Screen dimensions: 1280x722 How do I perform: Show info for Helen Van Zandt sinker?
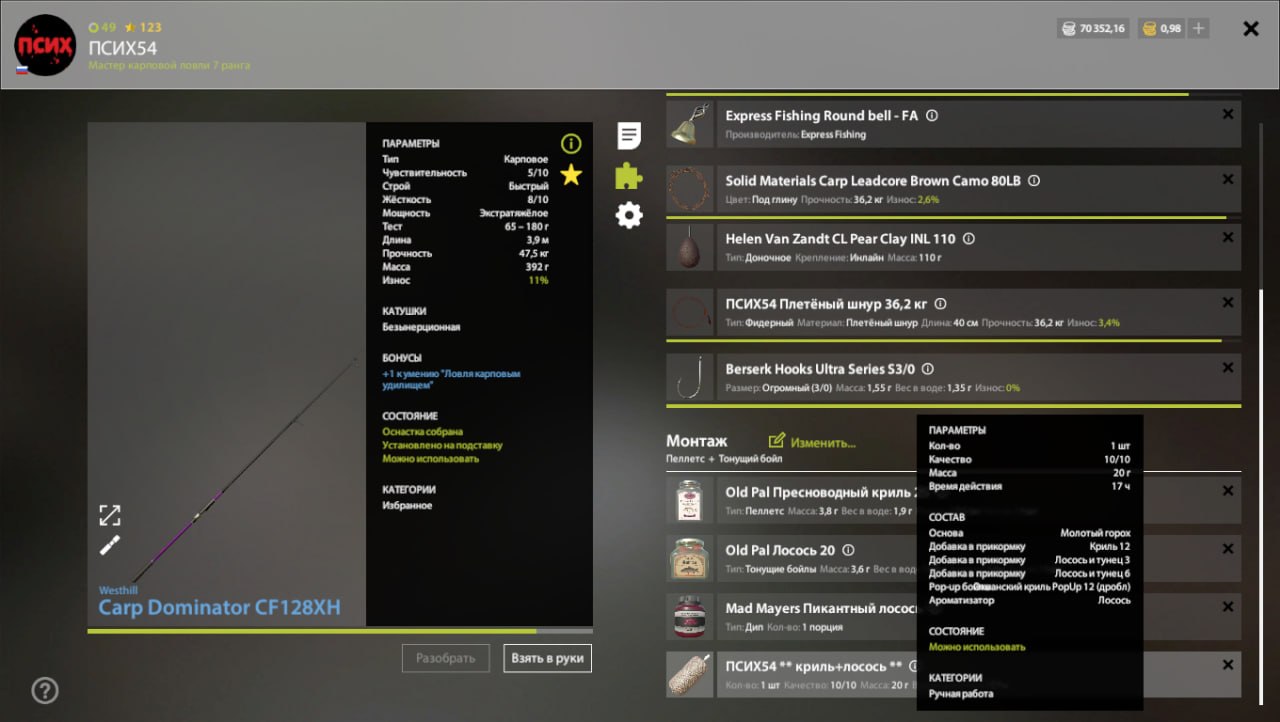[968, 239]
